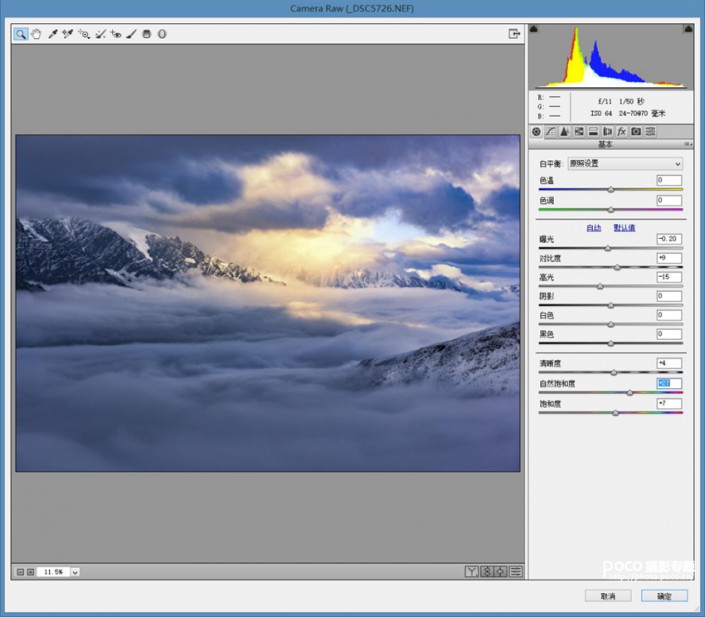The width and height of the screenshot is (705, 617).
Task: Select the Adjustment Brush tool
Action: pyautogui.click(x=131, y=34)
